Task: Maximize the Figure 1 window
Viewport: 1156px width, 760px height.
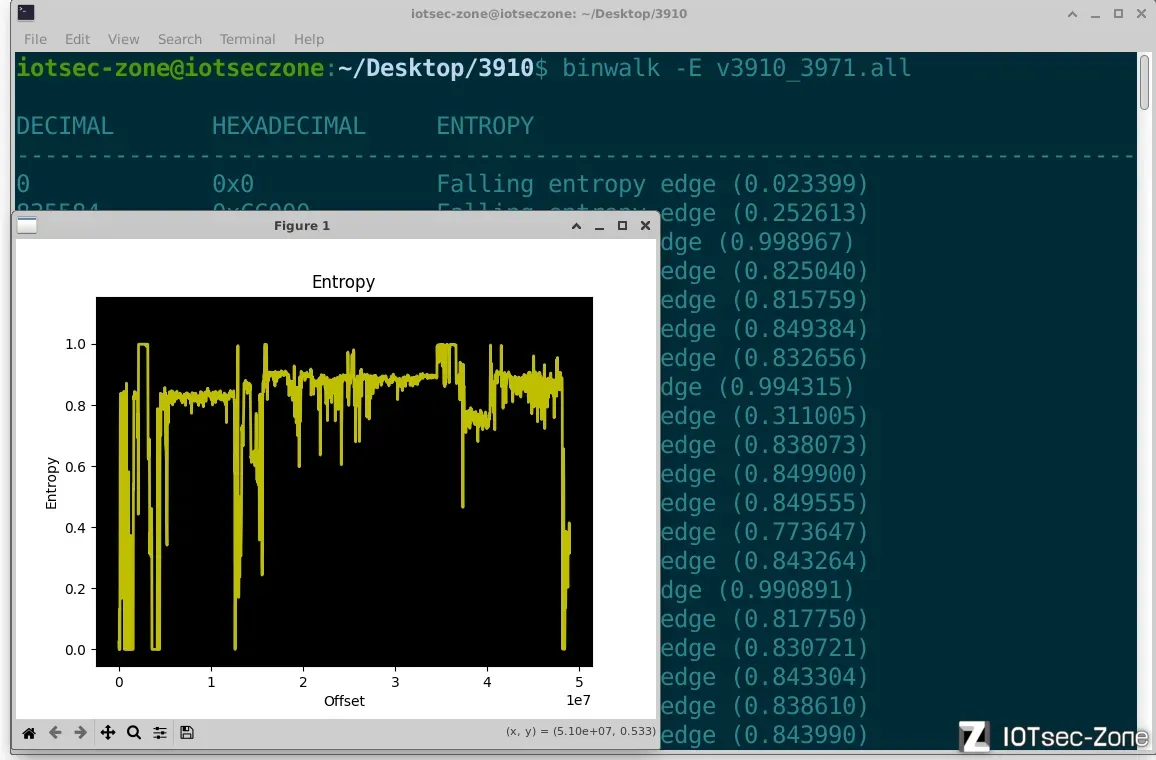Action: [x=622, y=226]
